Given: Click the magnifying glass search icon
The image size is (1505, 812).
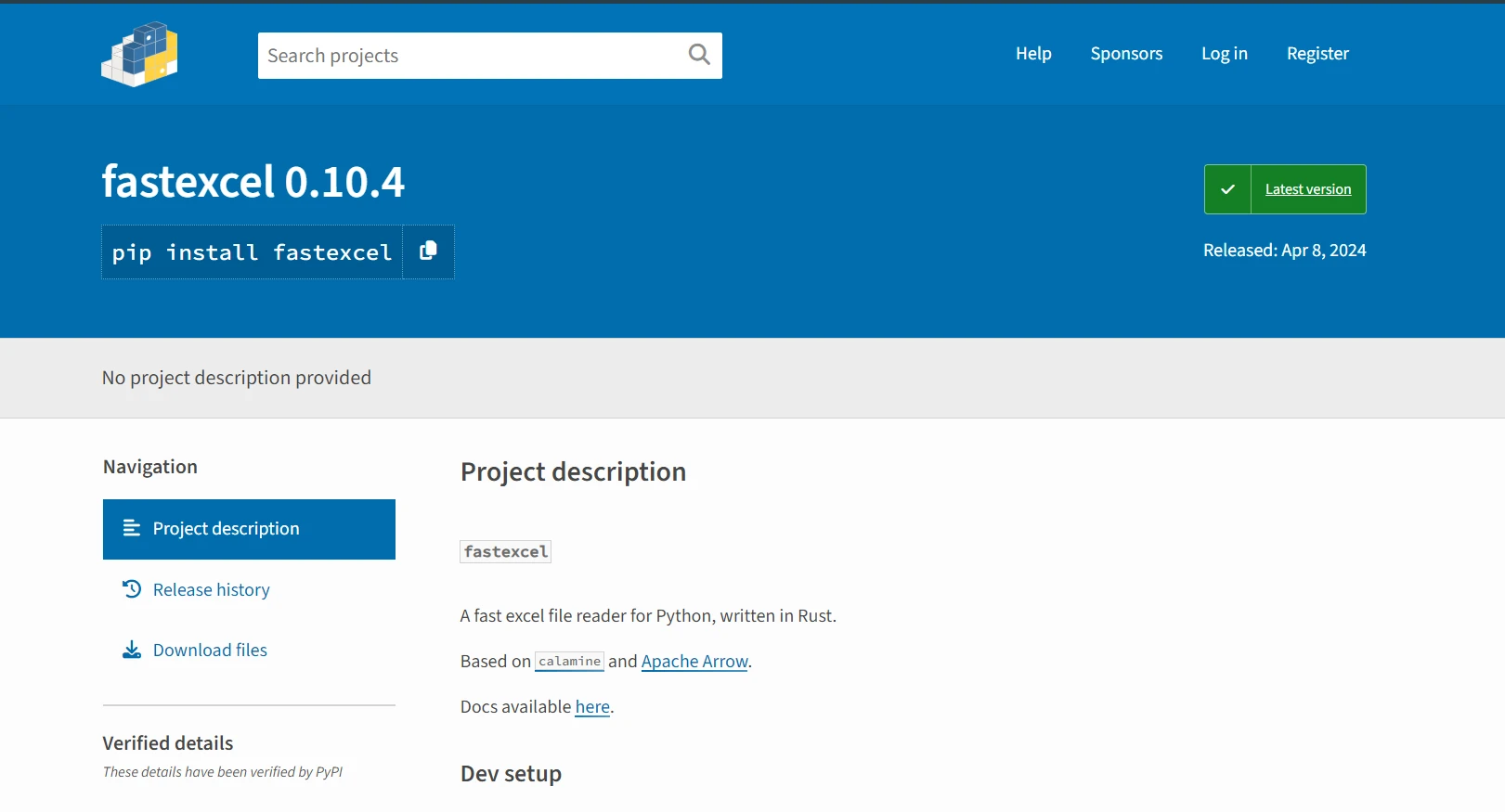Looking at the screenshot, I should [699, 55].
